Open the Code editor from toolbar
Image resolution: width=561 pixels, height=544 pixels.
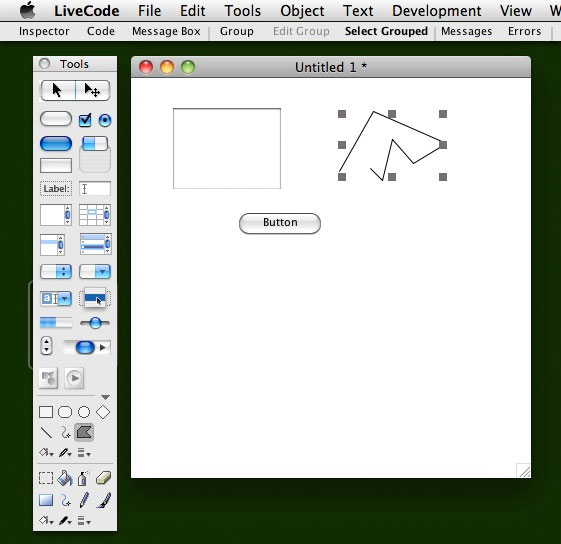pos(101,31)
